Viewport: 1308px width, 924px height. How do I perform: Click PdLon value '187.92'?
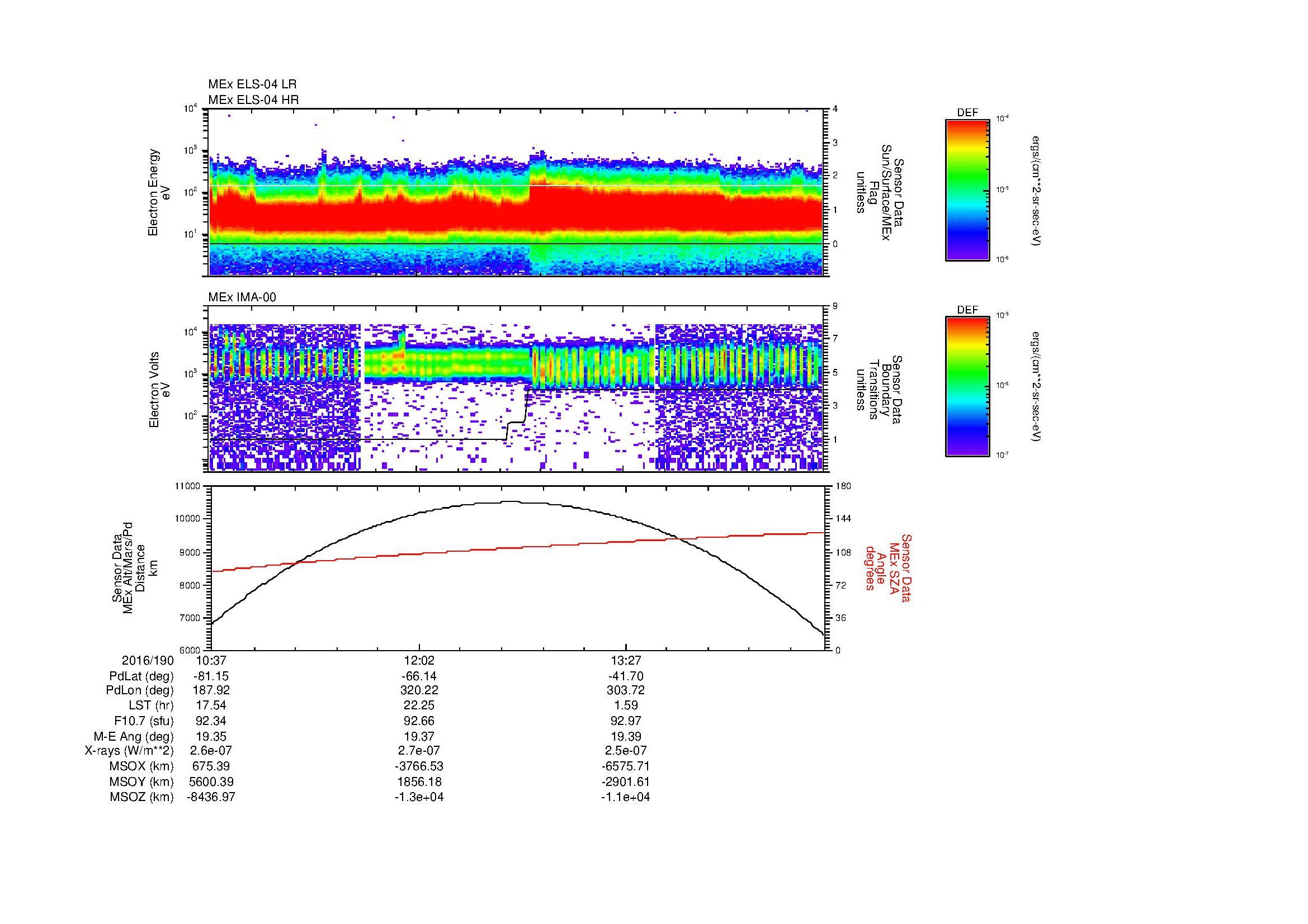[x=211, y=690]
